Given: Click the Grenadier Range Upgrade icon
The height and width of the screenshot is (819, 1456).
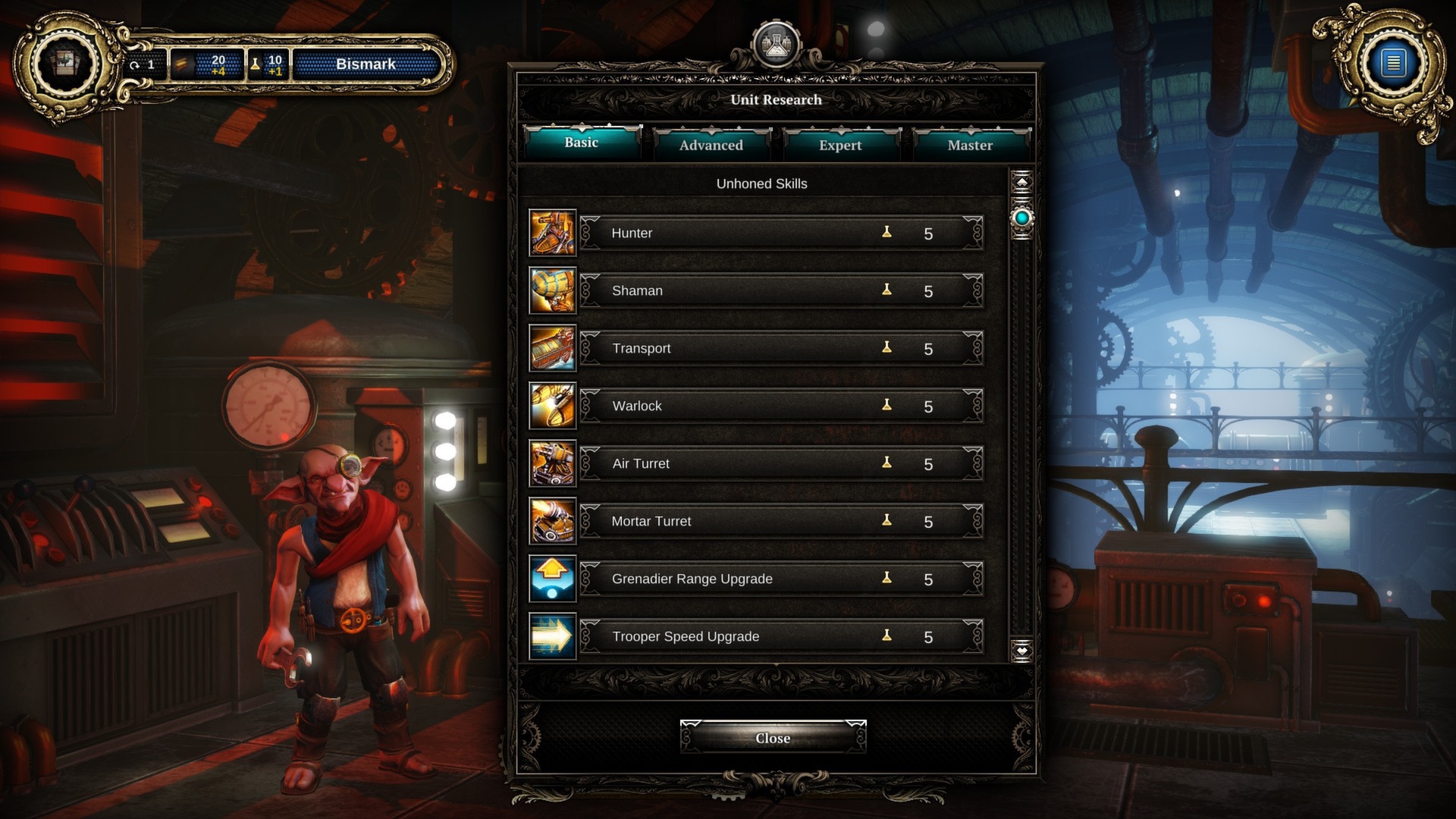Looking at the screenshot, I should click(x=551, y=578).
